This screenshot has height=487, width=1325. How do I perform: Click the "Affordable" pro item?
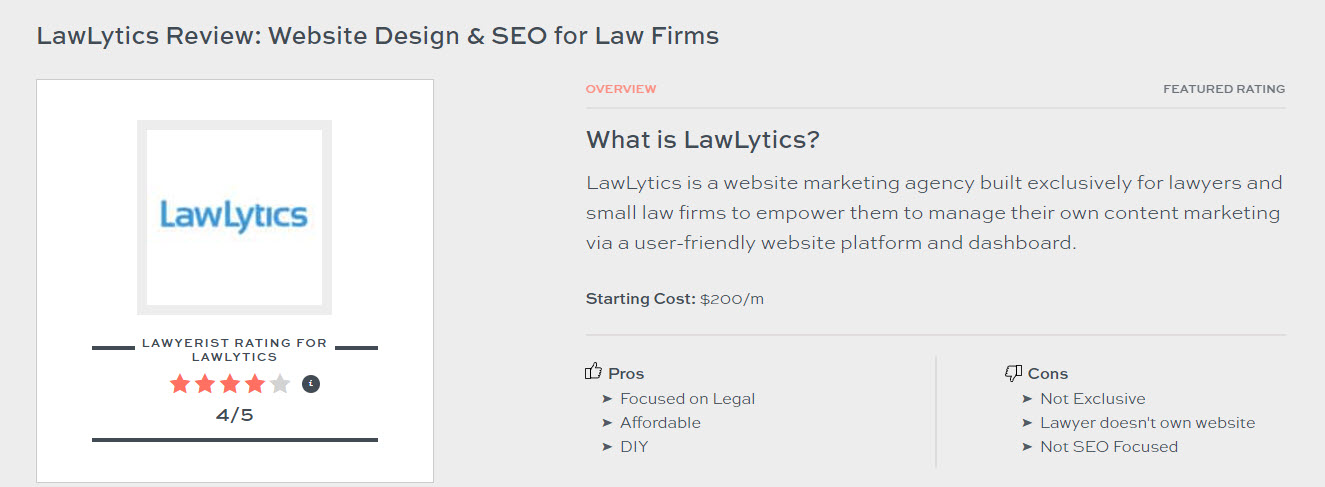[660, 423]
